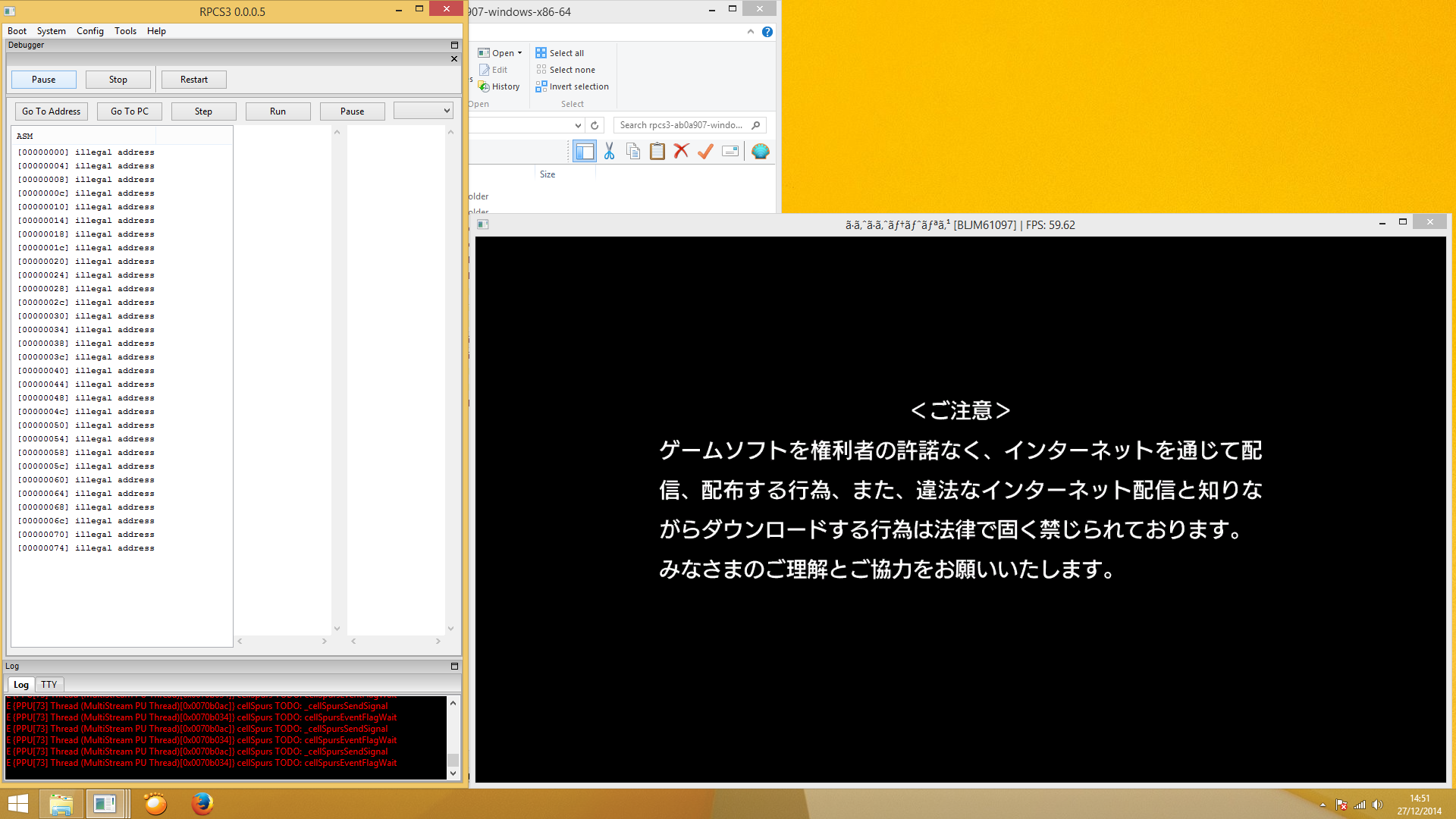Open the Config menu in RPCS3

point(89,31)
